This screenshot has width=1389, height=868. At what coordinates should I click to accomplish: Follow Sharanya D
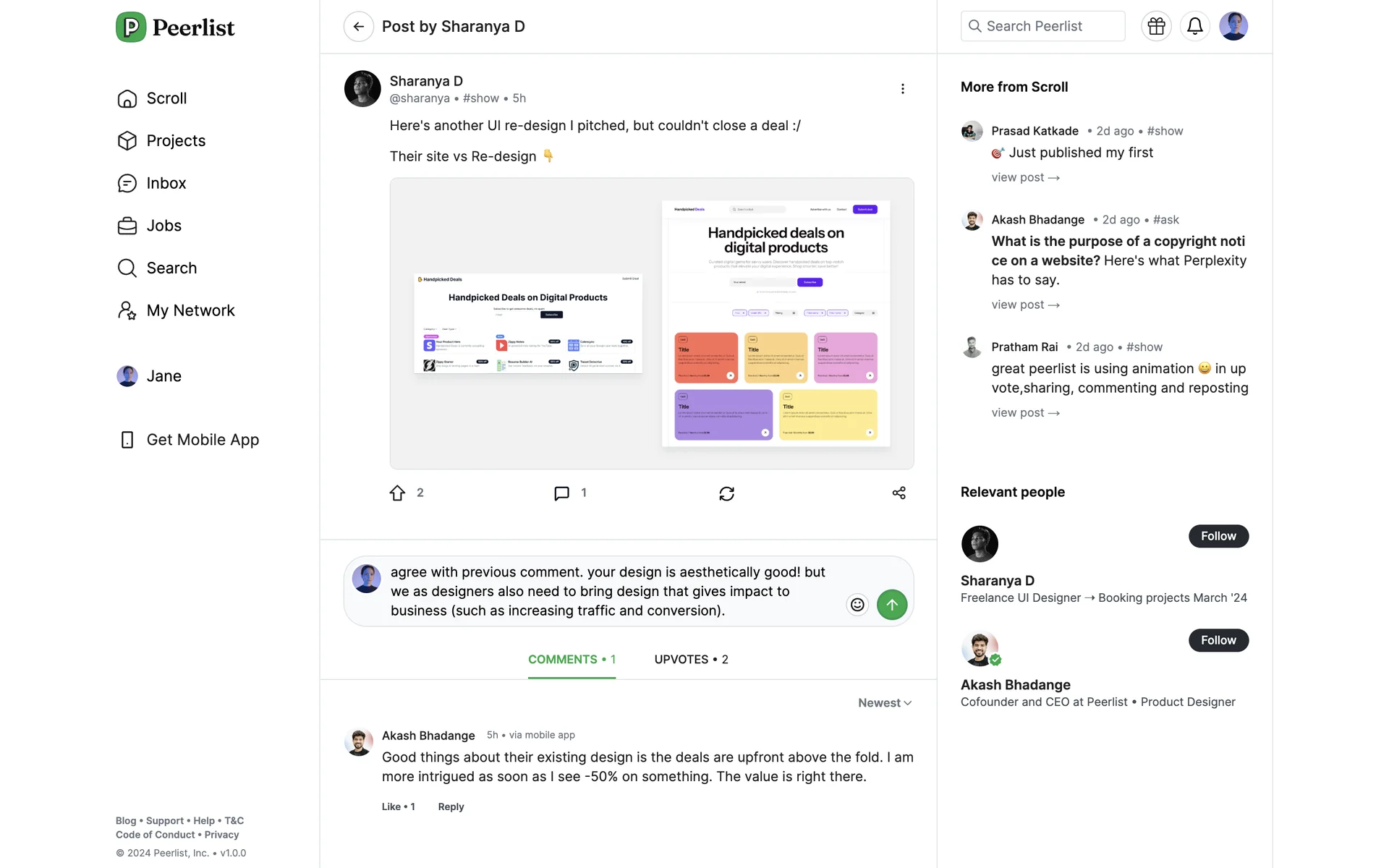tap(1218, 536)
